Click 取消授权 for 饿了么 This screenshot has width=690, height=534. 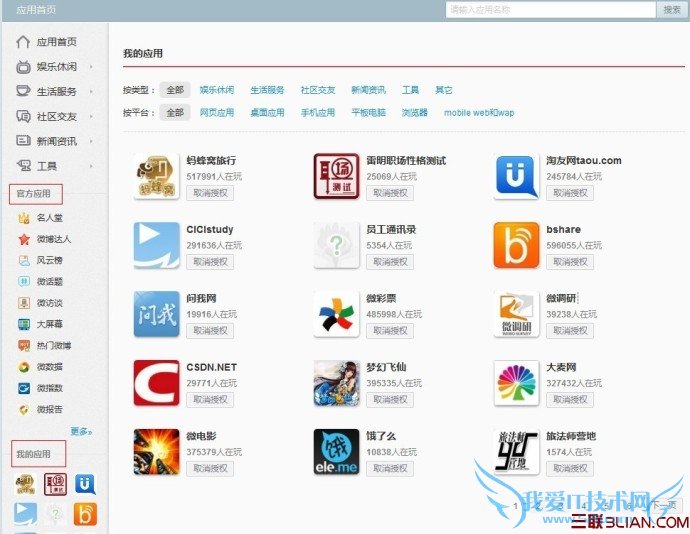point(390,468)
